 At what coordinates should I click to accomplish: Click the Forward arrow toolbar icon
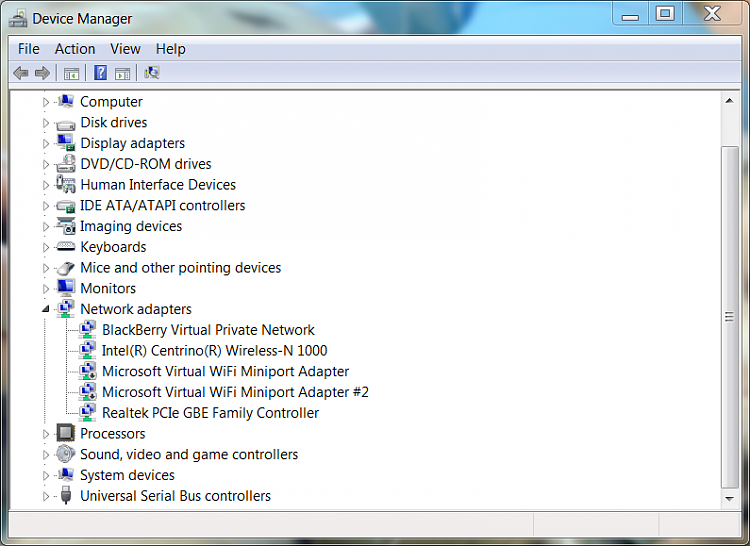(x=43, y=73)
